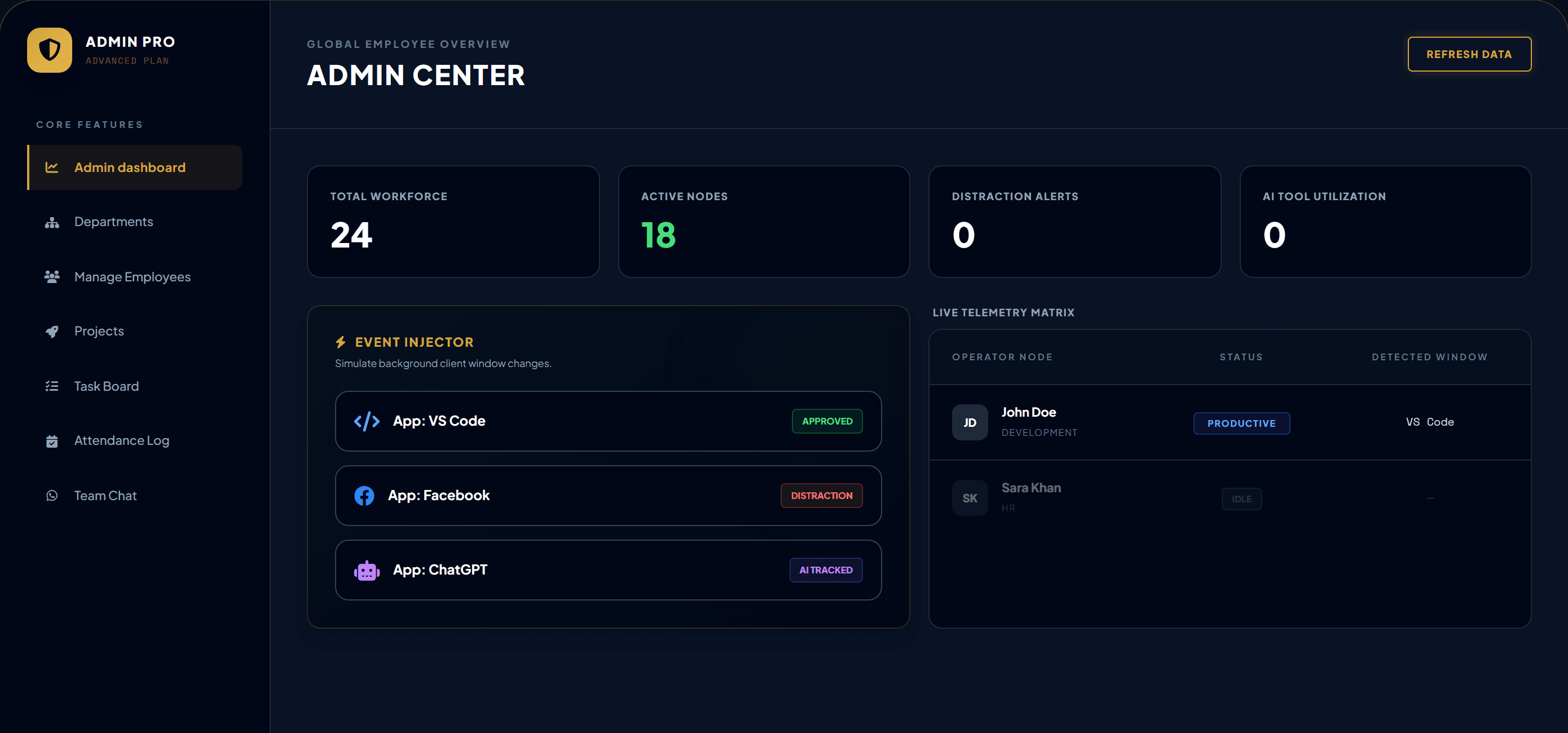The image size is (1568, 733).
Task: Open Team Chat from sidebar
Action: coord(135,496)
